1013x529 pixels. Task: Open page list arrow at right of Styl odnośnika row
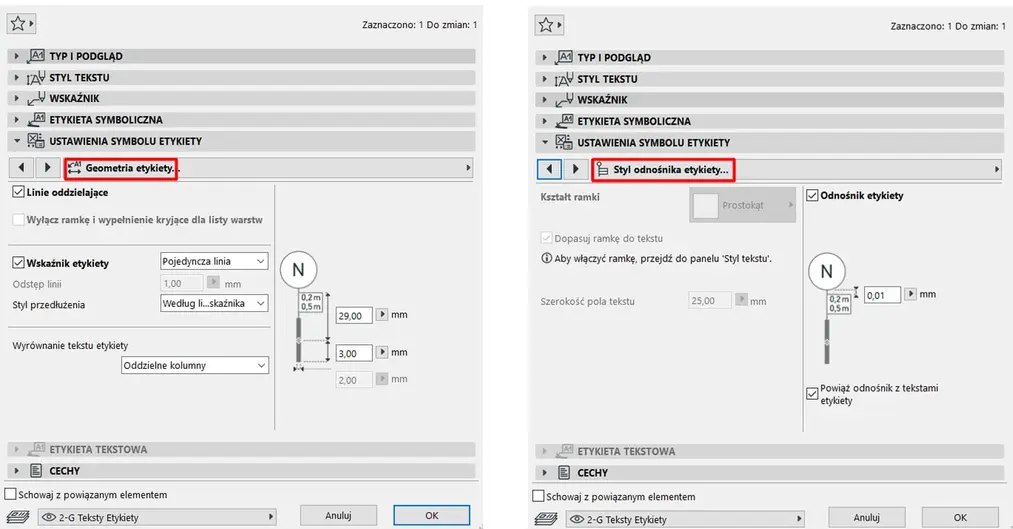point(997,169)
